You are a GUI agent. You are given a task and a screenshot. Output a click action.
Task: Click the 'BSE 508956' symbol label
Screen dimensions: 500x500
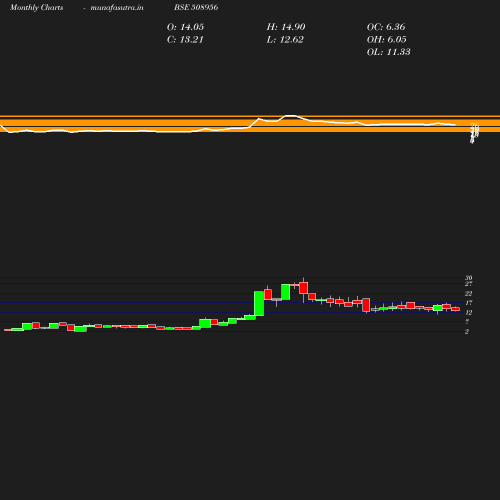click(196, 7)
